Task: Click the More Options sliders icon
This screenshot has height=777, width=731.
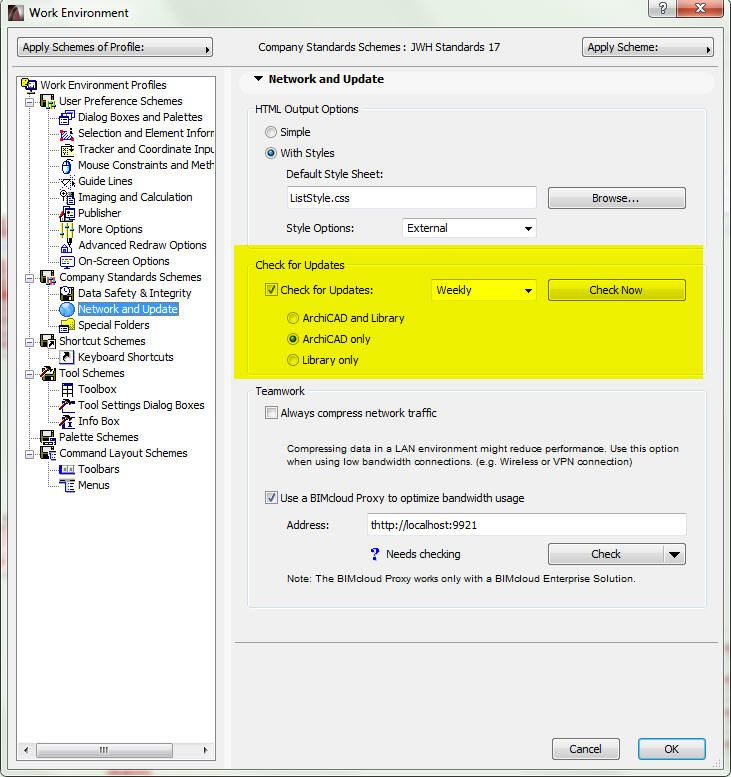Action: [66, 229]
